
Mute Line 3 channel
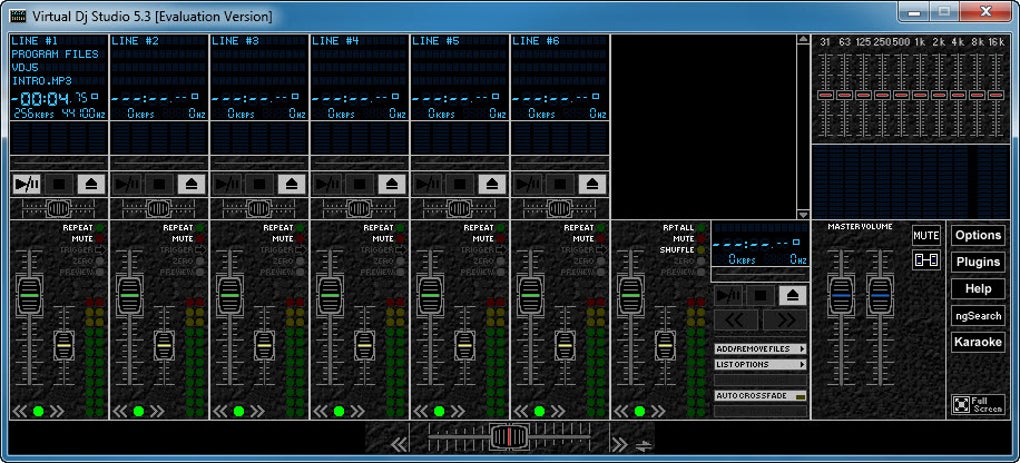300,239
